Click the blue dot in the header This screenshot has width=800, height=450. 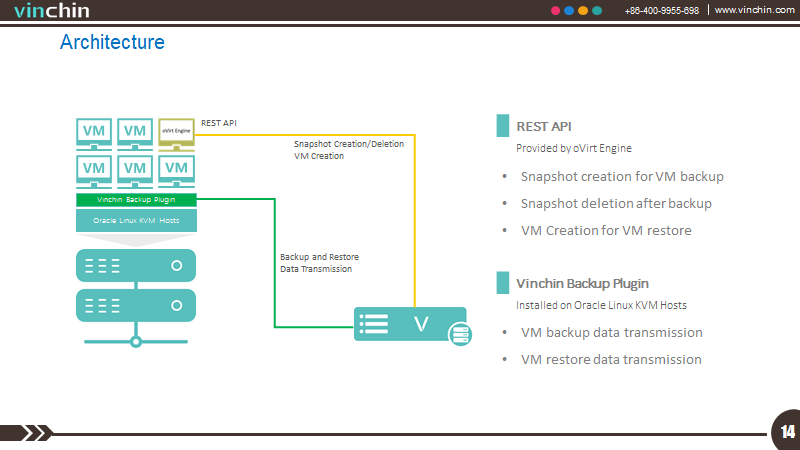tap(569, 10)
